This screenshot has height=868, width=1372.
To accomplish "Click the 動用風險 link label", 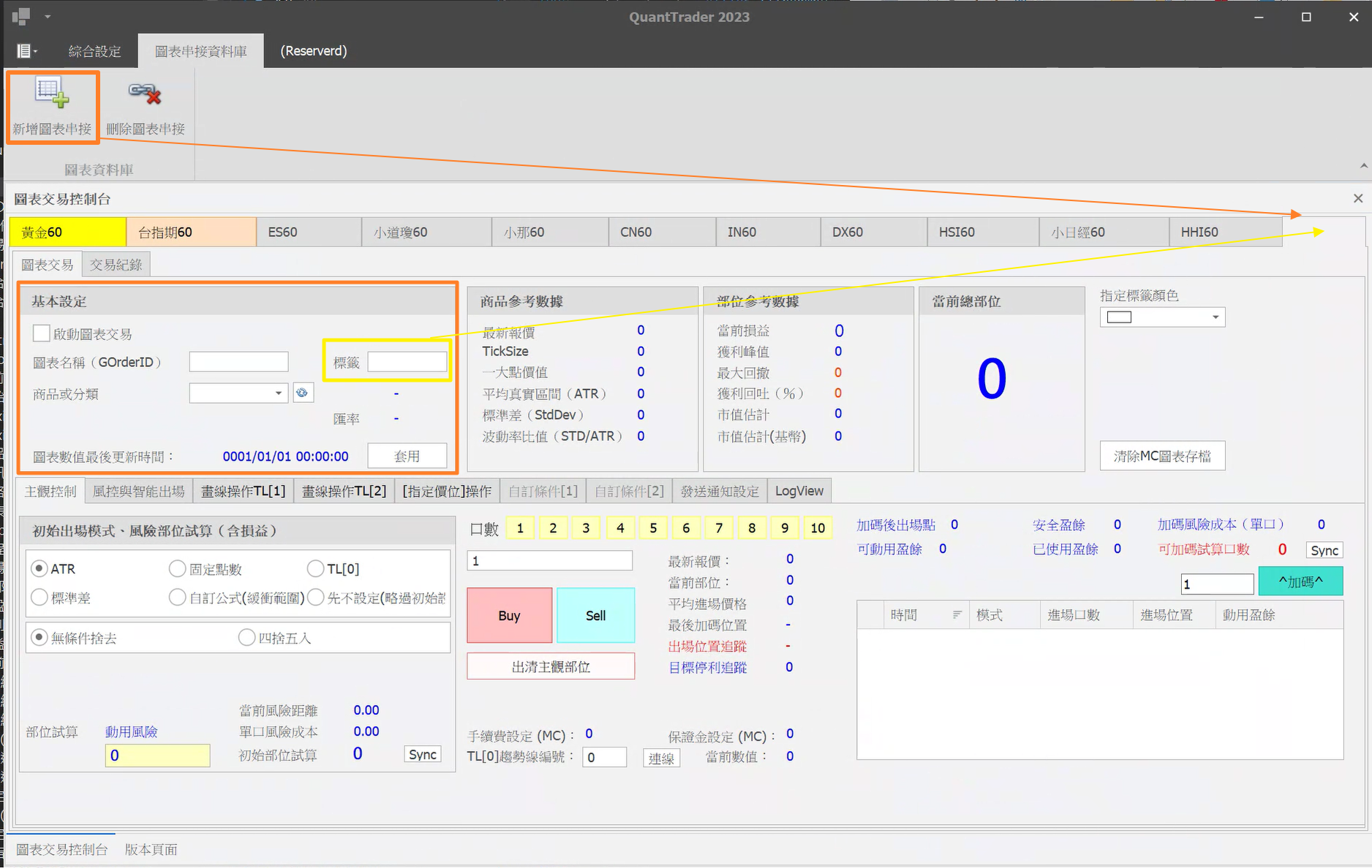I will (x=132, y=732).
